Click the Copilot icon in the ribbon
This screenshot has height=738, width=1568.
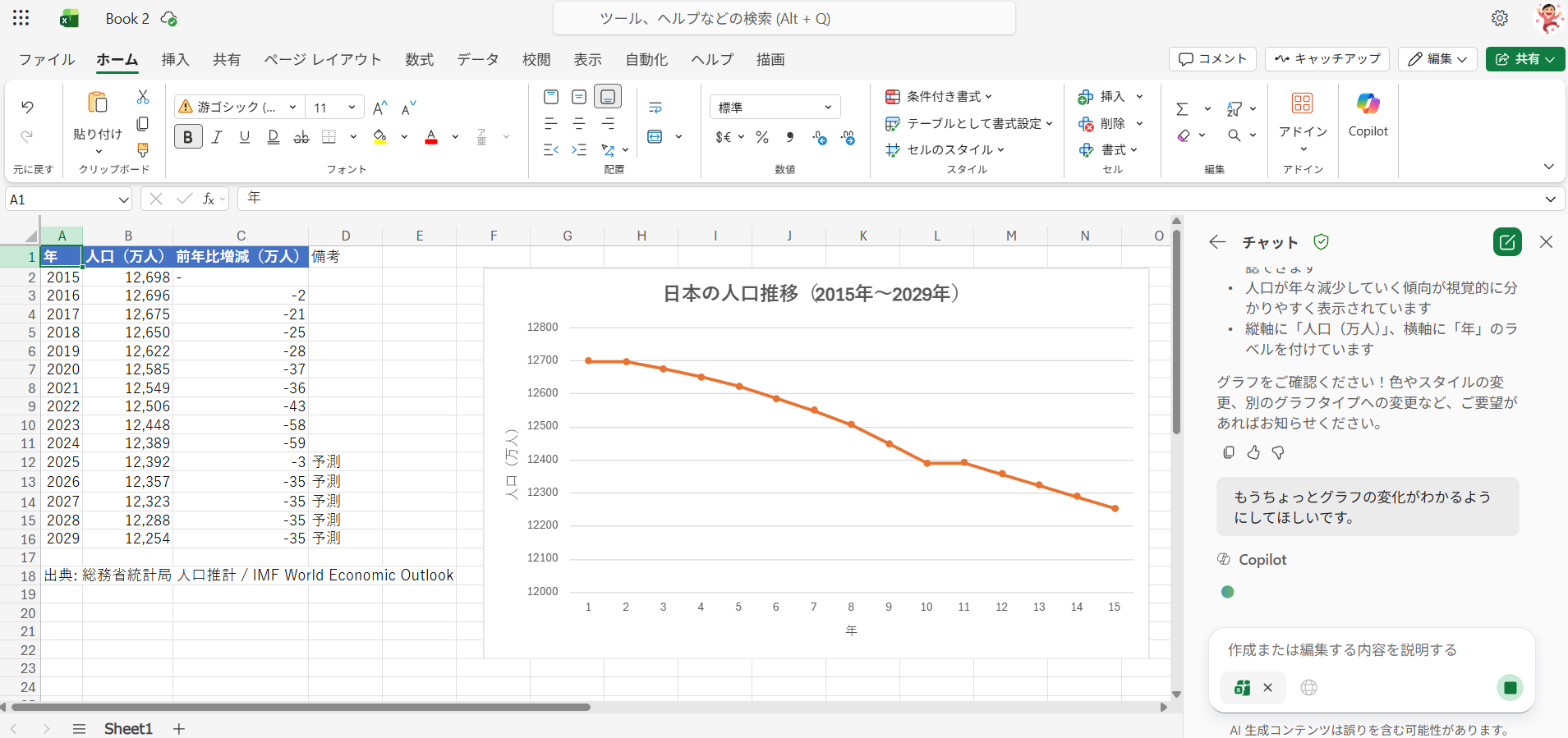click(1368, 104)
